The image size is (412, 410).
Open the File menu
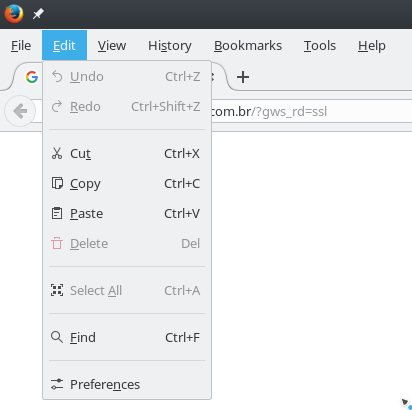(x=21, y=46)
